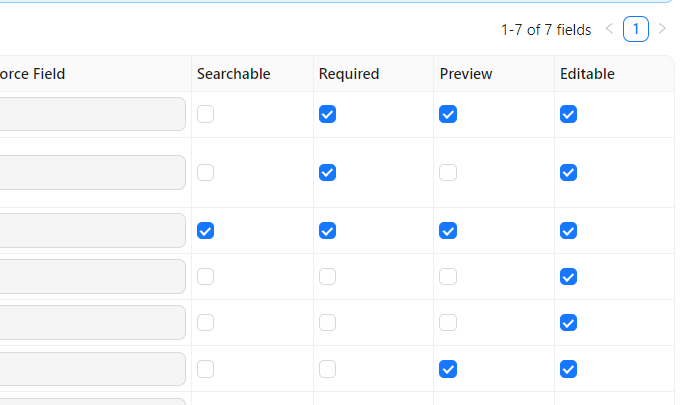Image resolution: width=689 pixels, height=405 pixels.
Task: Enable Preview checkbox in second row
Action: pyautogui.click(x=448, y=172)
